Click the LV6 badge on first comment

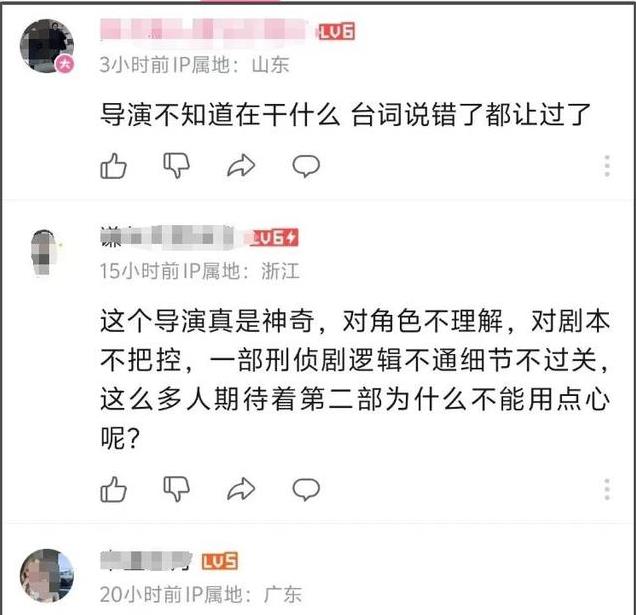tap(336, 31)
